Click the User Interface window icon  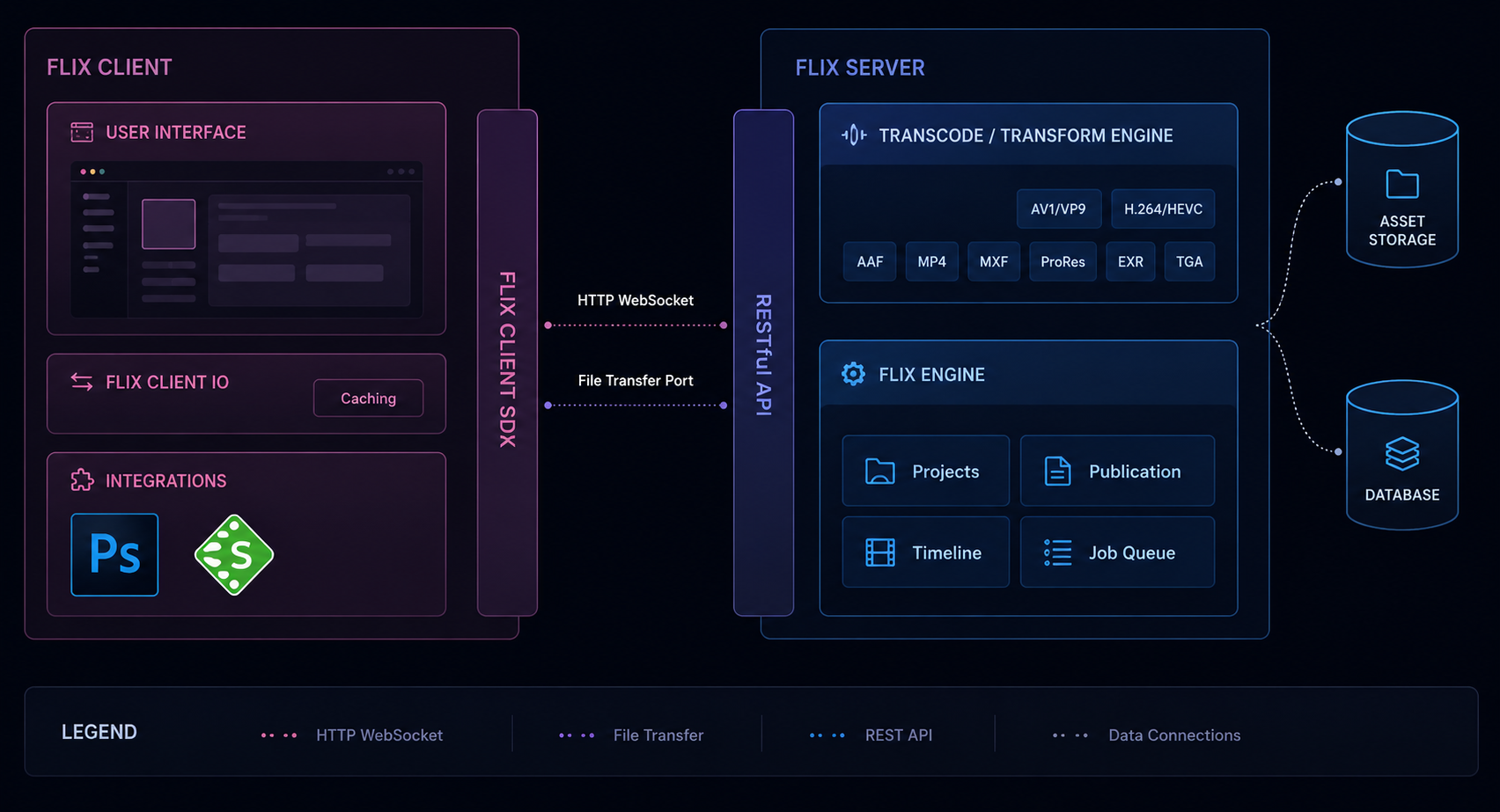[82, 132]
